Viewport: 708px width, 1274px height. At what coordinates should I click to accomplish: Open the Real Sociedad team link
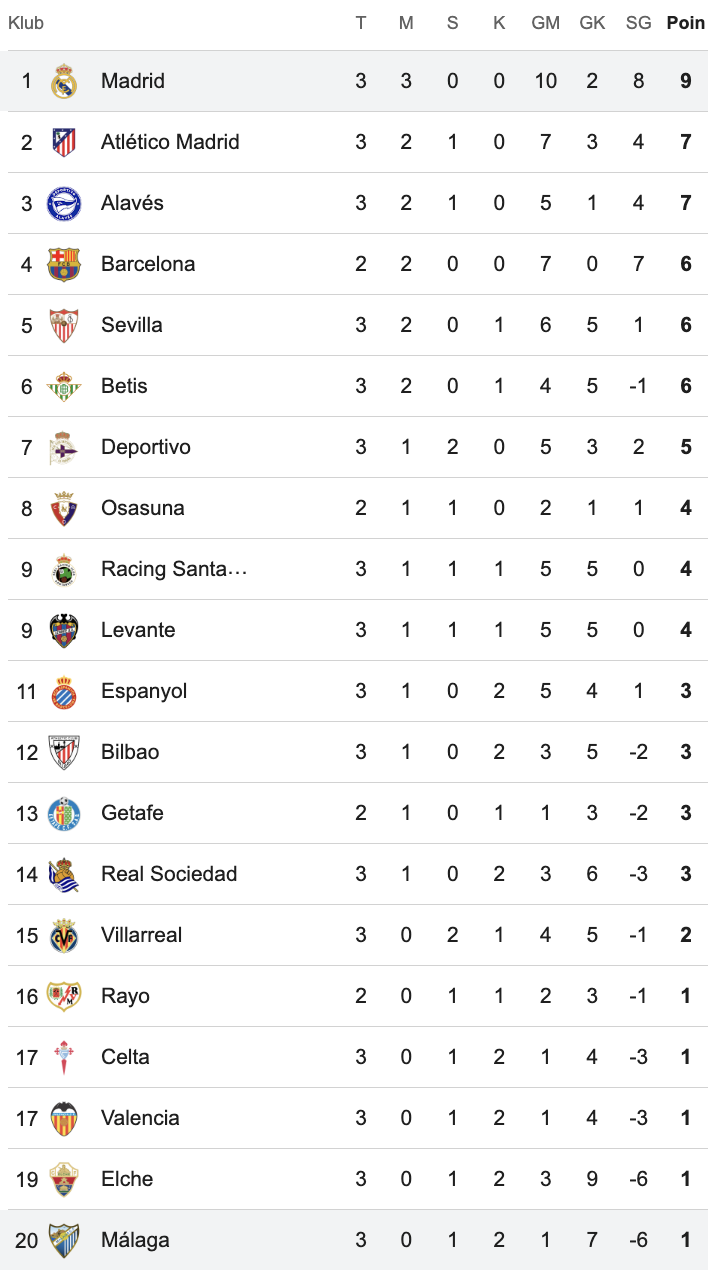click(x=169, y=874)
